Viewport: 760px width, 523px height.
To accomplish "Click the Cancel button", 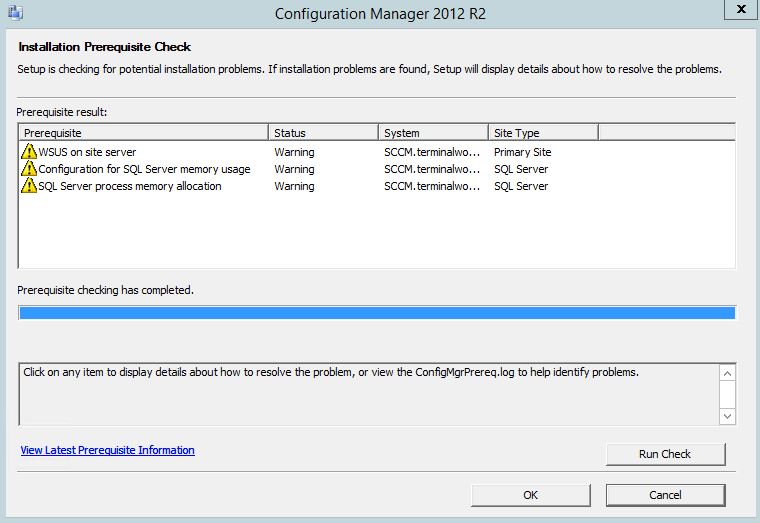I will point(665,495).
